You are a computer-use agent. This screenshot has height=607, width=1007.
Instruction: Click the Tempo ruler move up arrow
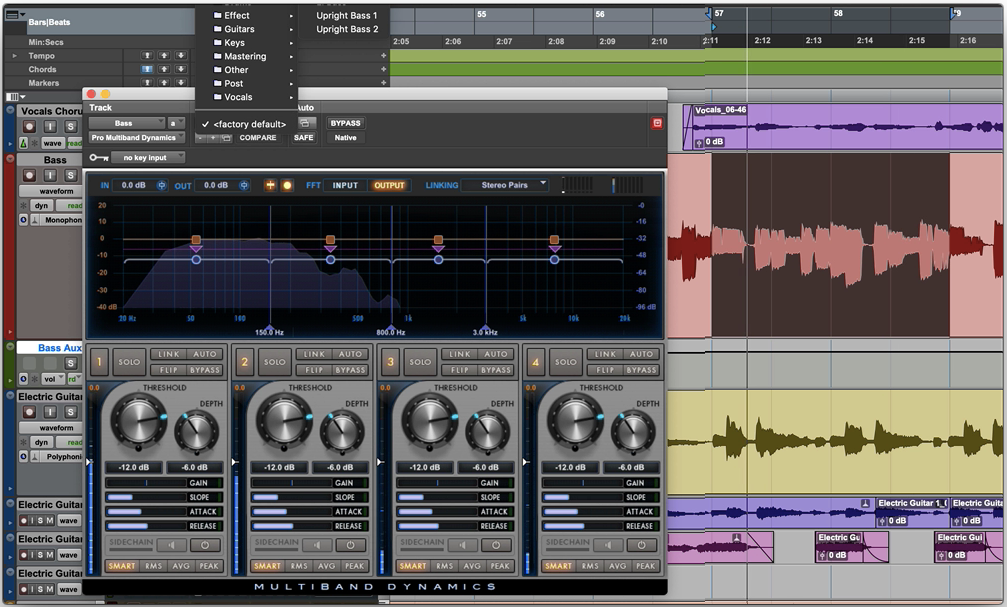164,55
